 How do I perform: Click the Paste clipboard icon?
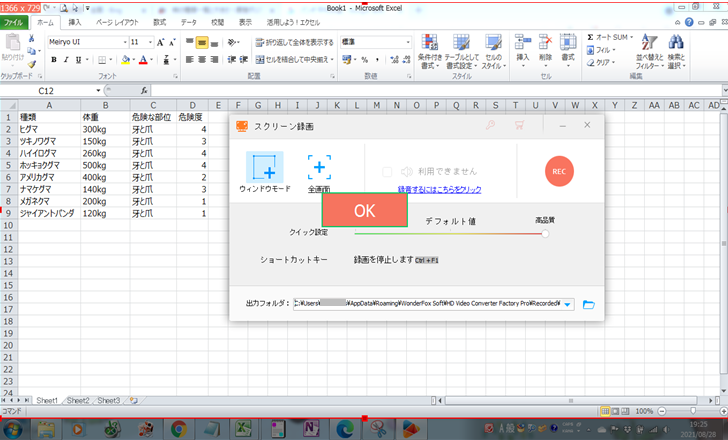point(13,42)
